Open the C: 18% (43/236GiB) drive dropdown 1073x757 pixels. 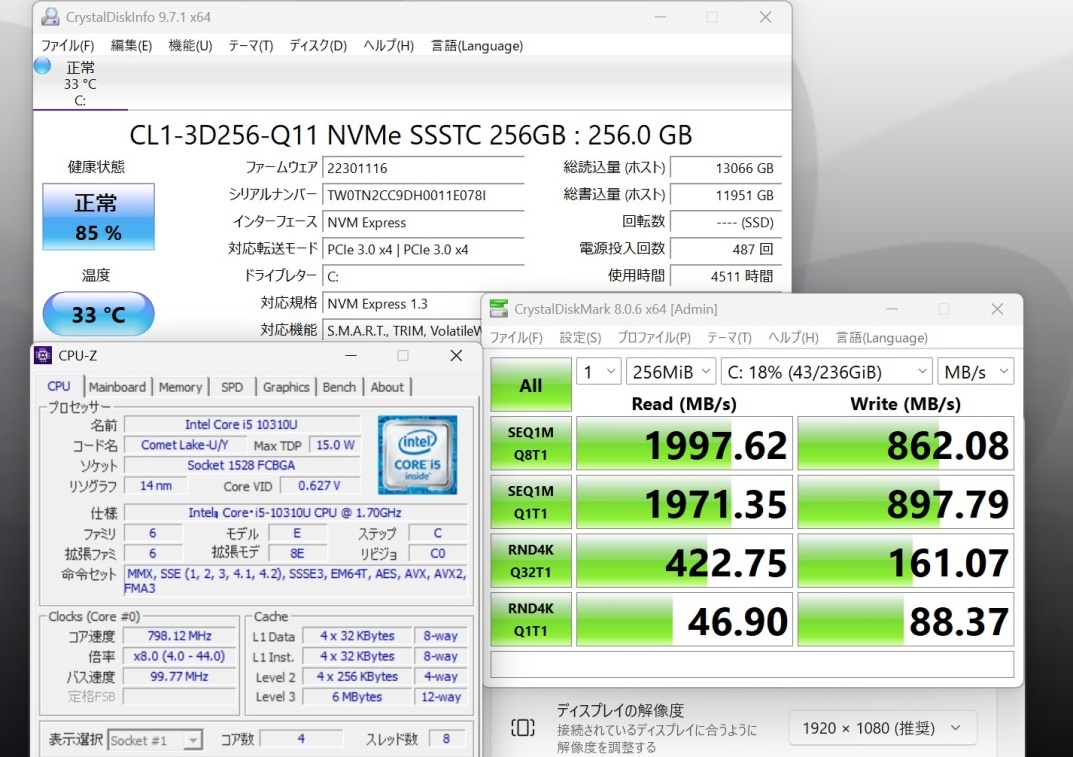tap(827, 372)
